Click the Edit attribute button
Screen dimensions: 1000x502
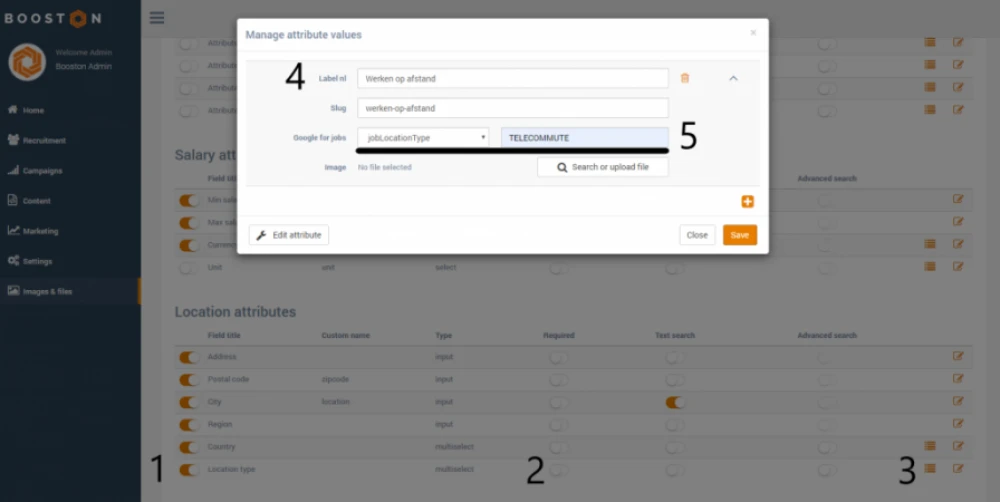[x=289, y=235]
